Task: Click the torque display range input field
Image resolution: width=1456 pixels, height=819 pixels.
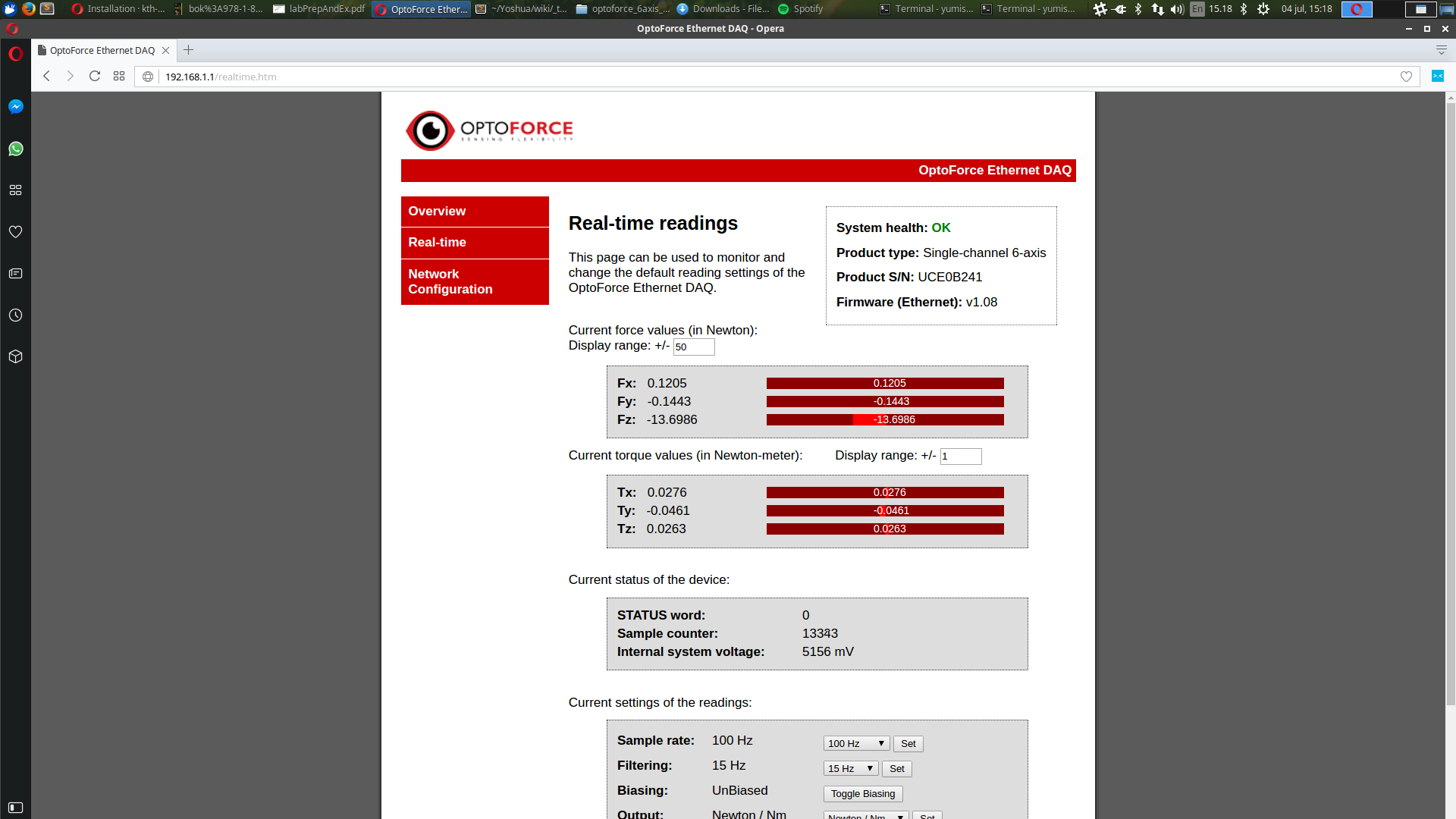Action: pyautogui.click(x=960, y=457)
